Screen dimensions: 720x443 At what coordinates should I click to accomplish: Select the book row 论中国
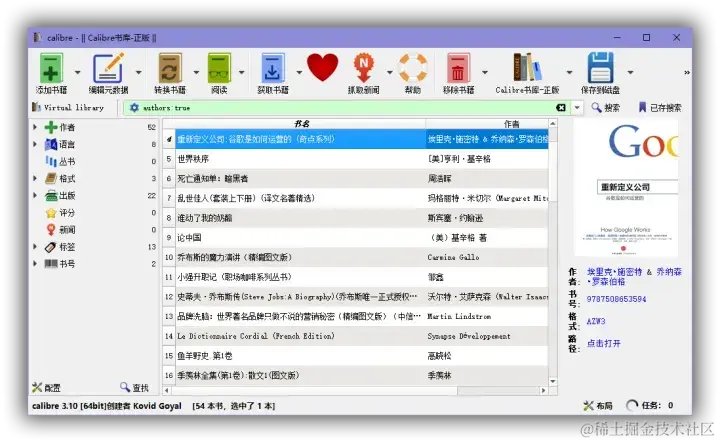tap(356, 238)
